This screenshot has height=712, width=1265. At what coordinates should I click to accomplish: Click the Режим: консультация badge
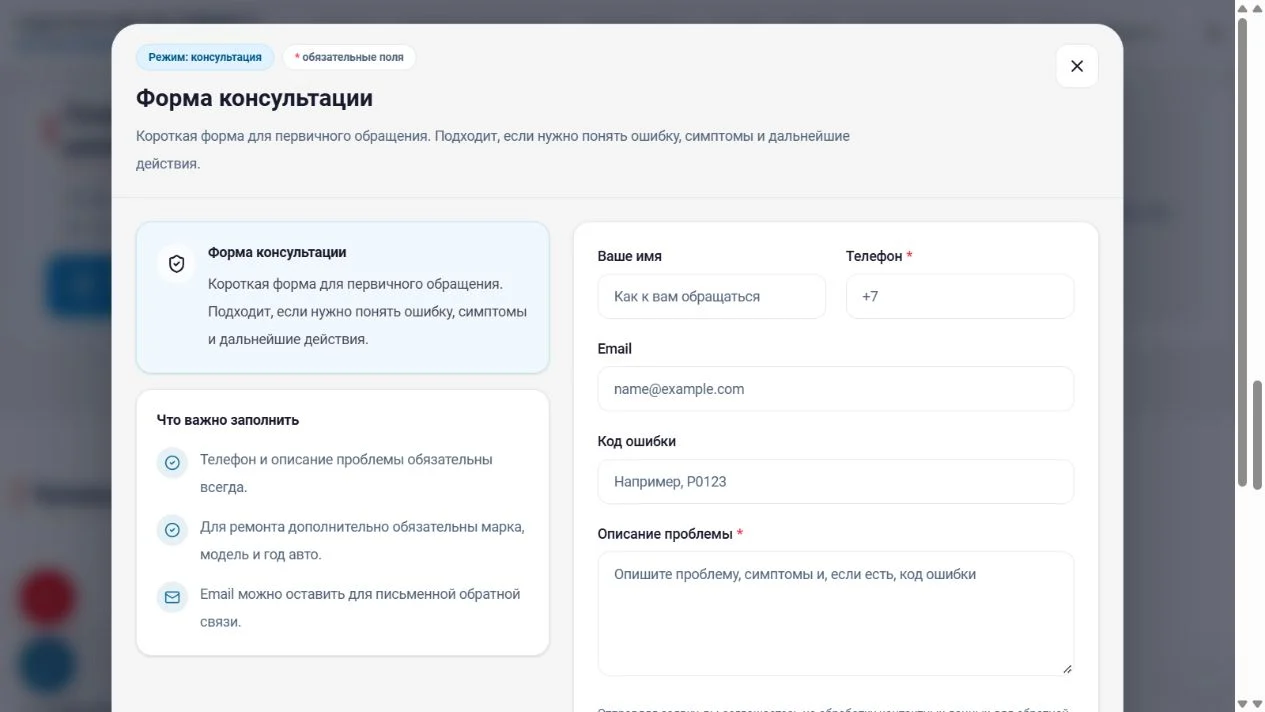(205, 57)
